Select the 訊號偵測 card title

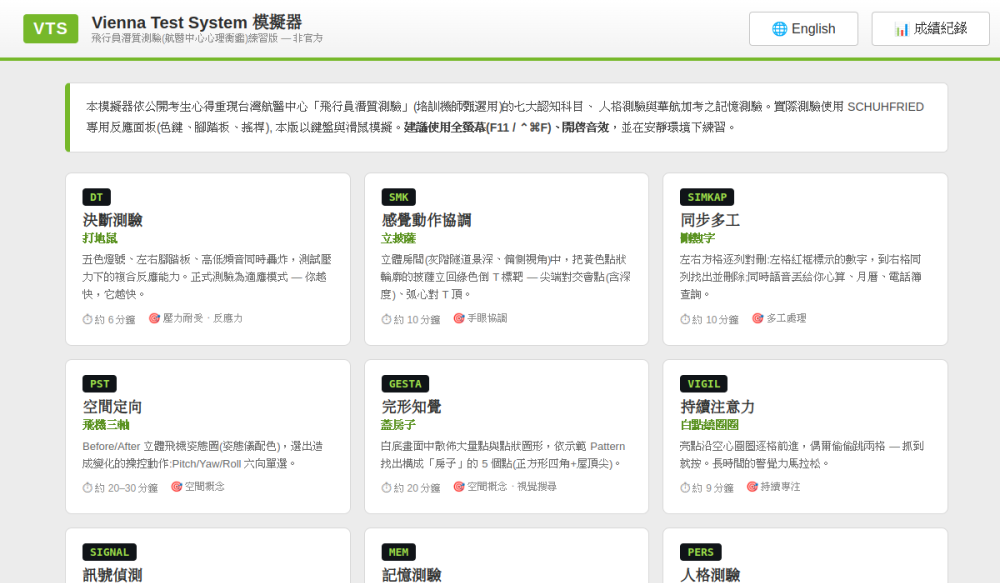(112, 575)
